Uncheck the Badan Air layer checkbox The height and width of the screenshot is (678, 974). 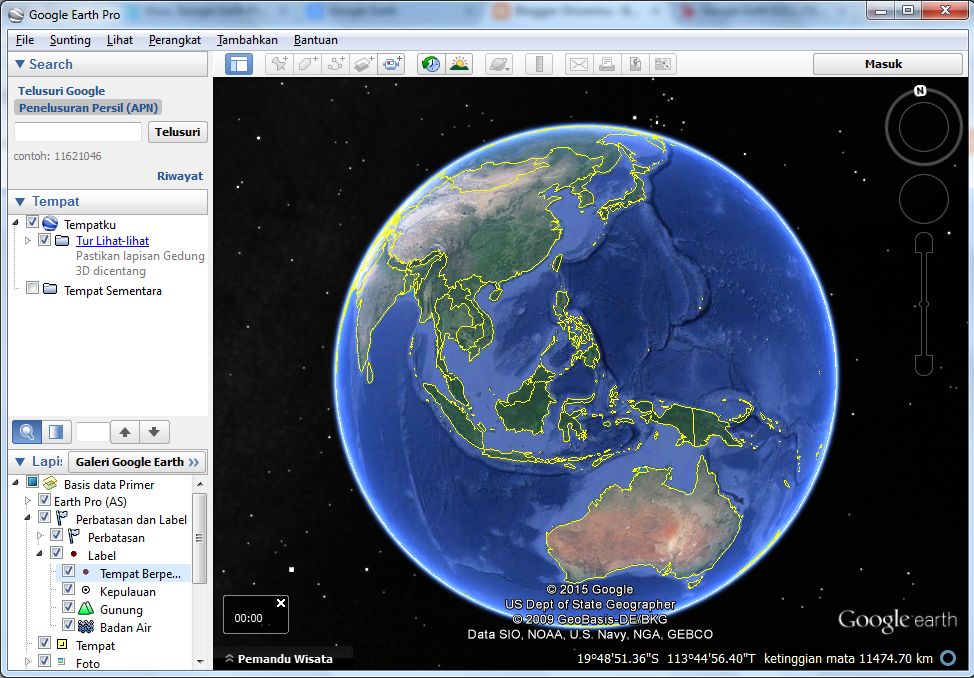[x=68, y=625]
